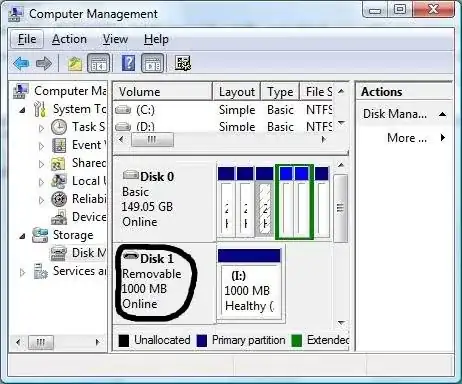Open the Help menu
The width and height of the screenshot is (462, 384).
pyautogui.click(x=156, y=39)
